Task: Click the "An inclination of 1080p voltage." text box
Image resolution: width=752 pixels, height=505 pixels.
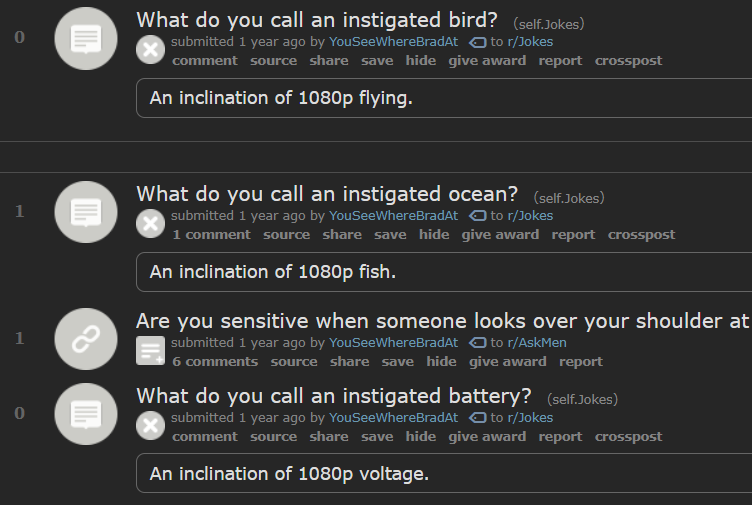Action: [x=444, y=473]
